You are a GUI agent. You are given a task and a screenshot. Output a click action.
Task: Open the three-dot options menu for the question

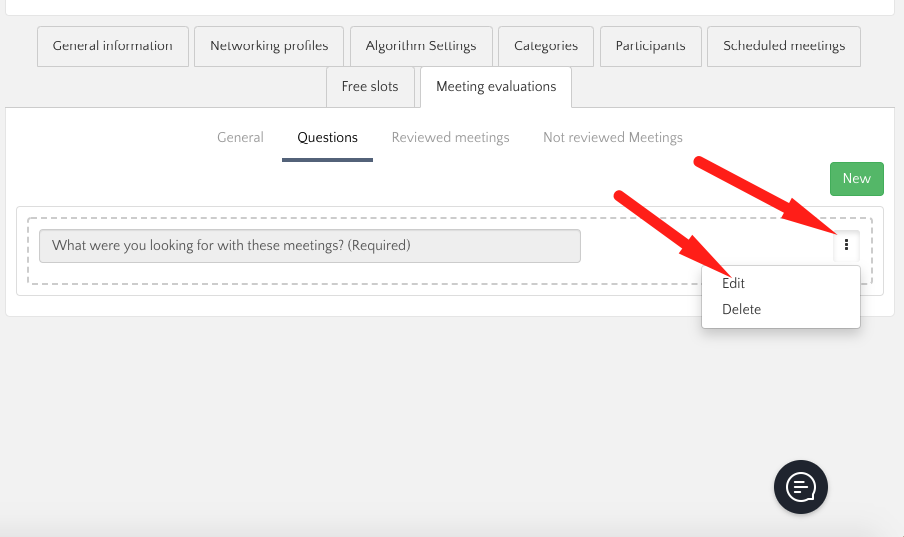[846, 245]
